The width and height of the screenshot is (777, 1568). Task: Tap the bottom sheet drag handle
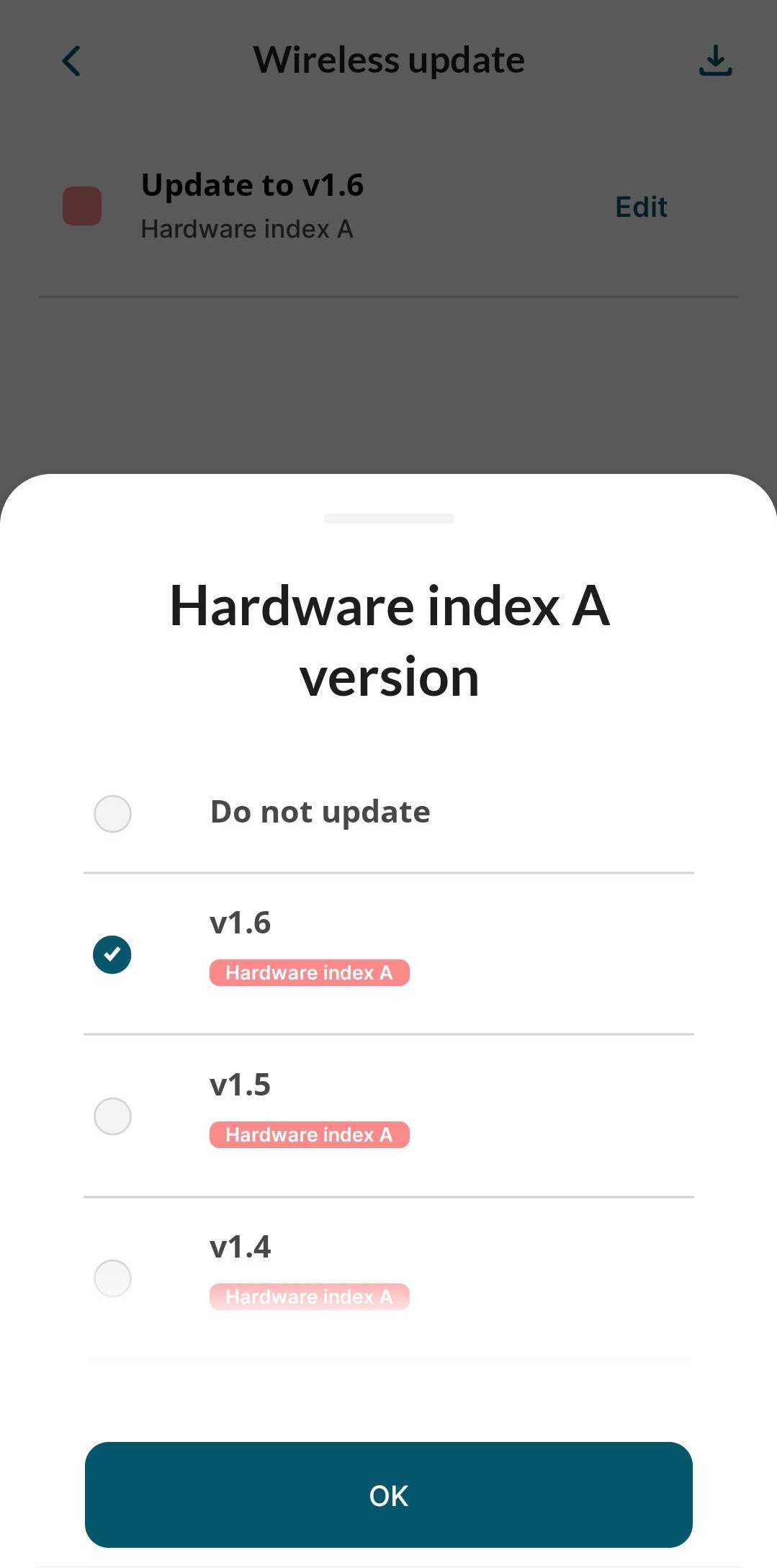389,519
